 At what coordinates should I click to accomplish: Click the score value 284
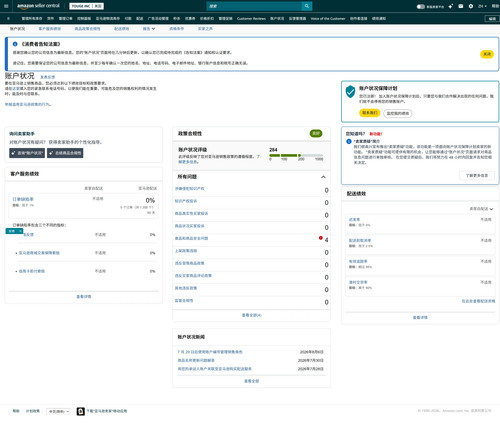pyautogui.click(x=273, y=150)
